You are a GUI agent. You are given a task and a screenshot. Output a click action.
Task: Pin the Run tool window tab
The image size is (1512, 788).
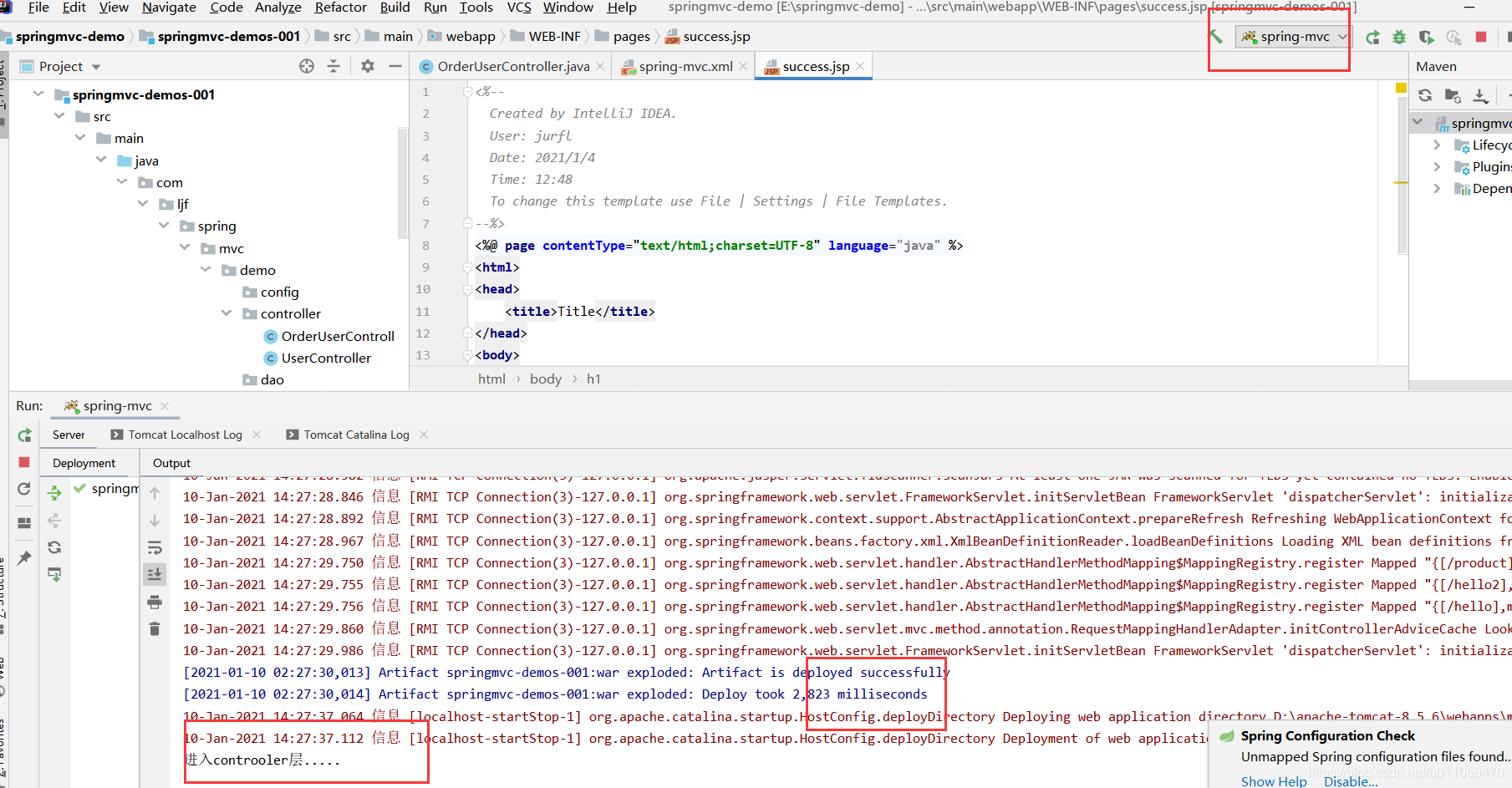[x=24, y=557]
